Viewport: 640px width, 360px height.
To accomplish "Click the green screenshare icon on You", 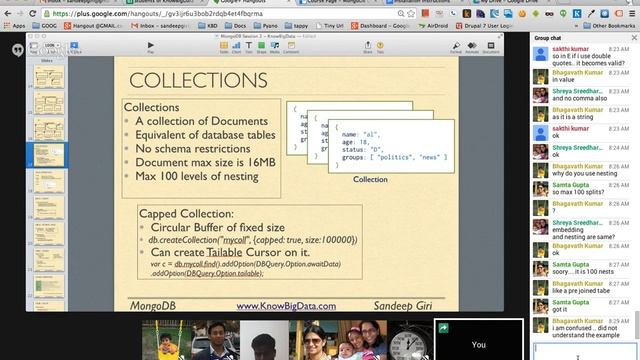I will pos(443,327).
